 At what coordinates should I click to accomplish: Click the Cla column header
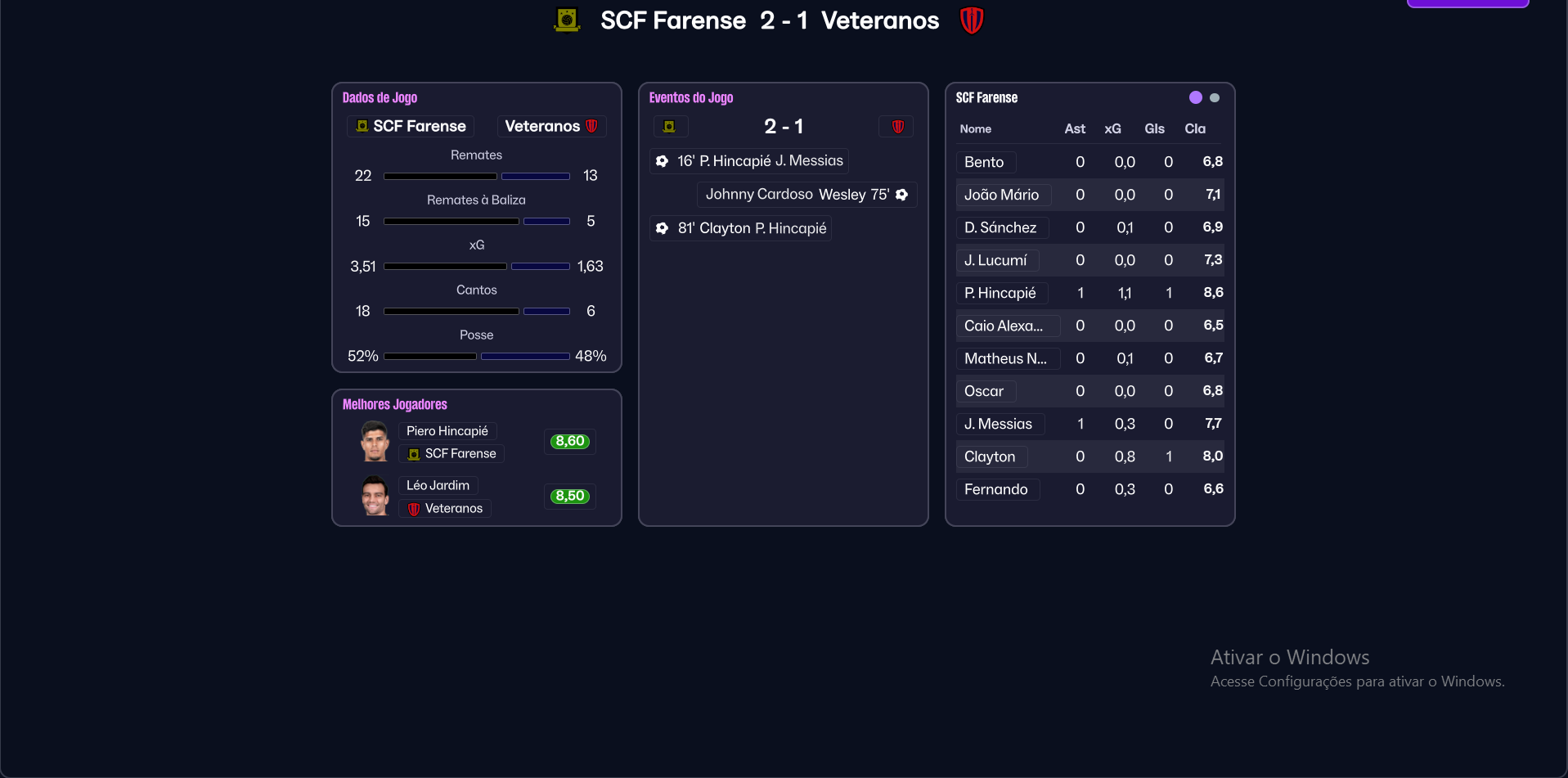pos(1194,128)
